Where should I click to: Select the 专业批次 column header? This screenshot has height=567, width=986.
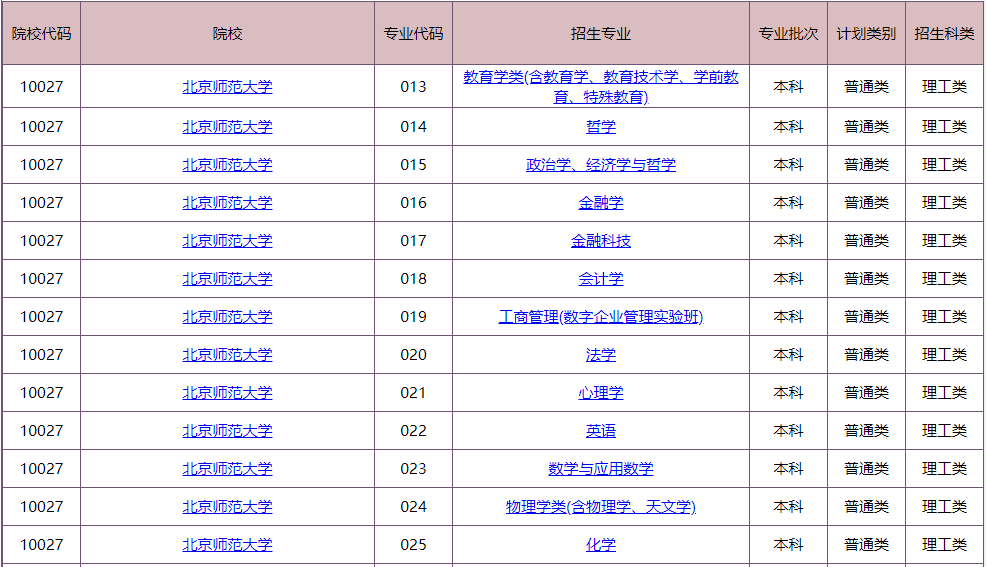(x=788, y=33)
